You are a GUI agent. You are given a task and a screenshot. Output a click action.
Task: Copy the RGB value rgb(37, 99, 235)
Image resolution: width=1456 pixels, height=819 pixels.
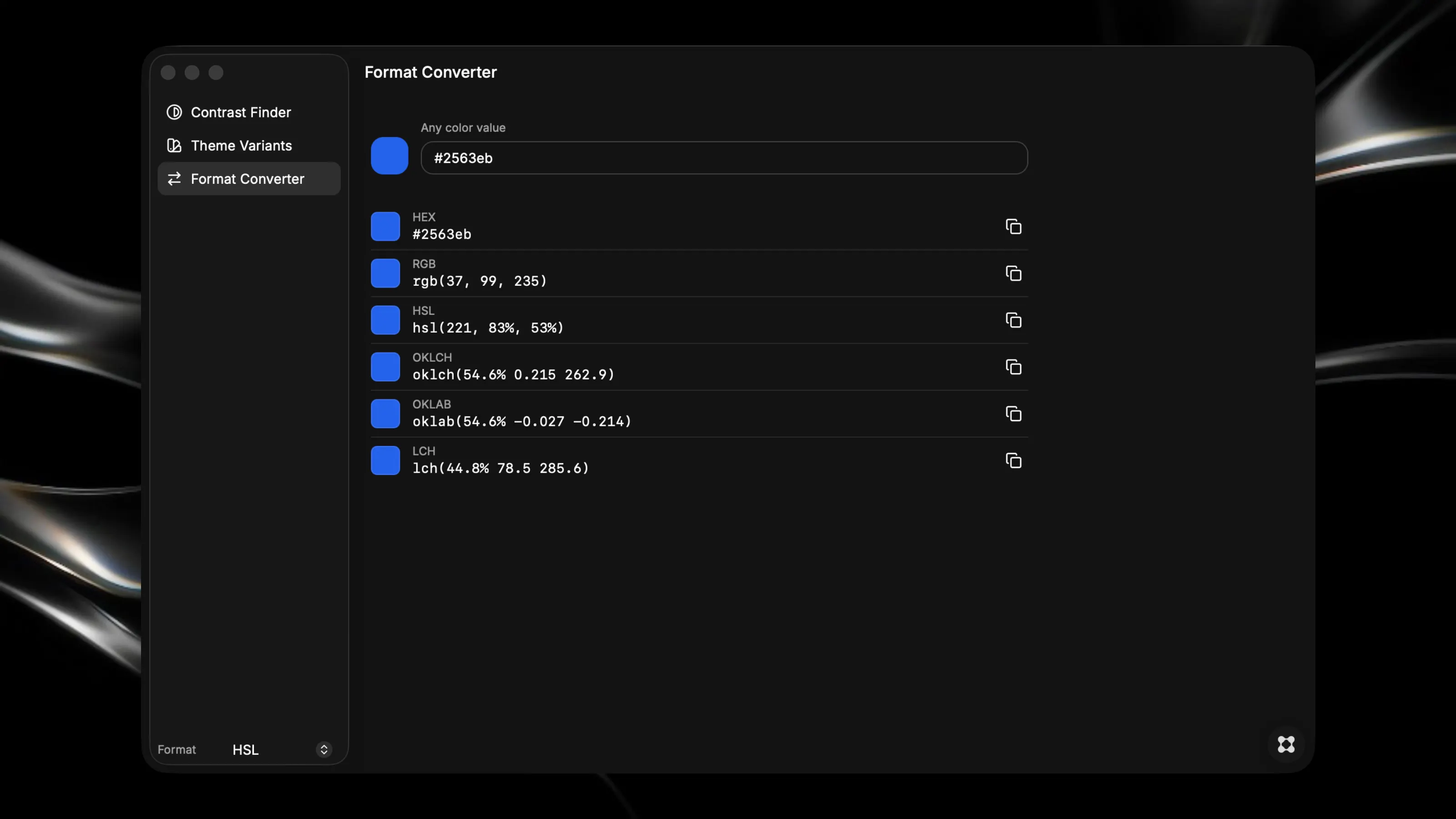(x=1013, y=273)
